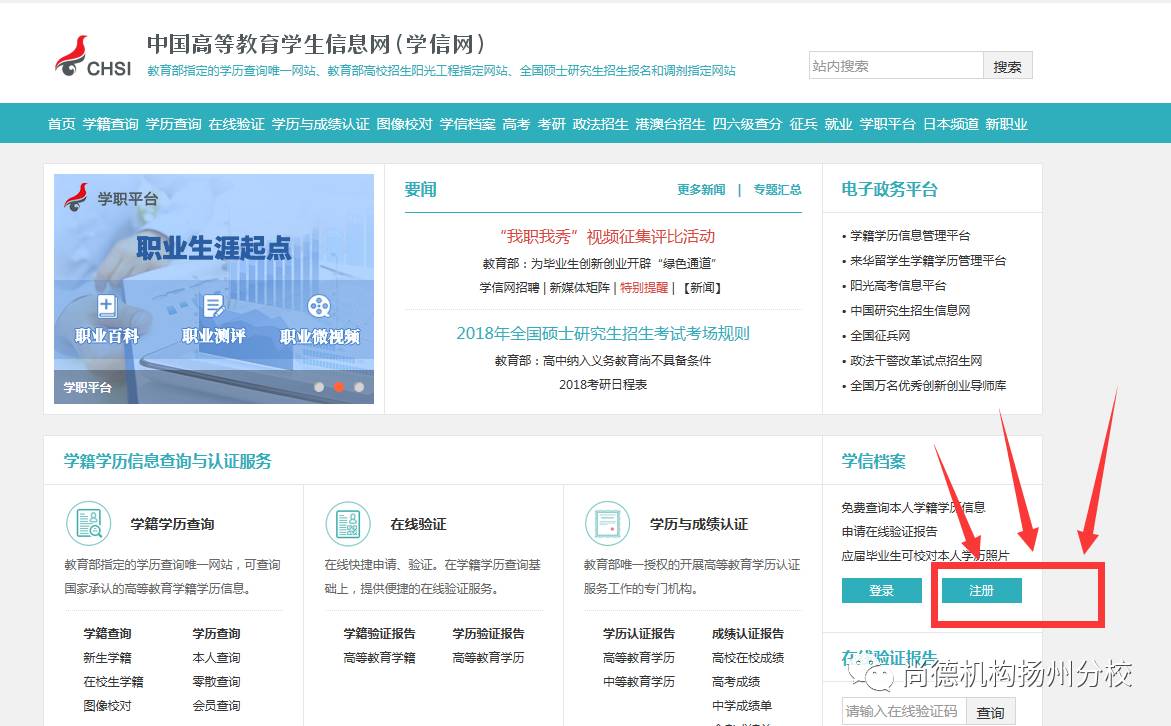Click the 在线验证 circular icon
This screenshot has width=1171, height=726.
pyautogui.click(x=348, y=523)
